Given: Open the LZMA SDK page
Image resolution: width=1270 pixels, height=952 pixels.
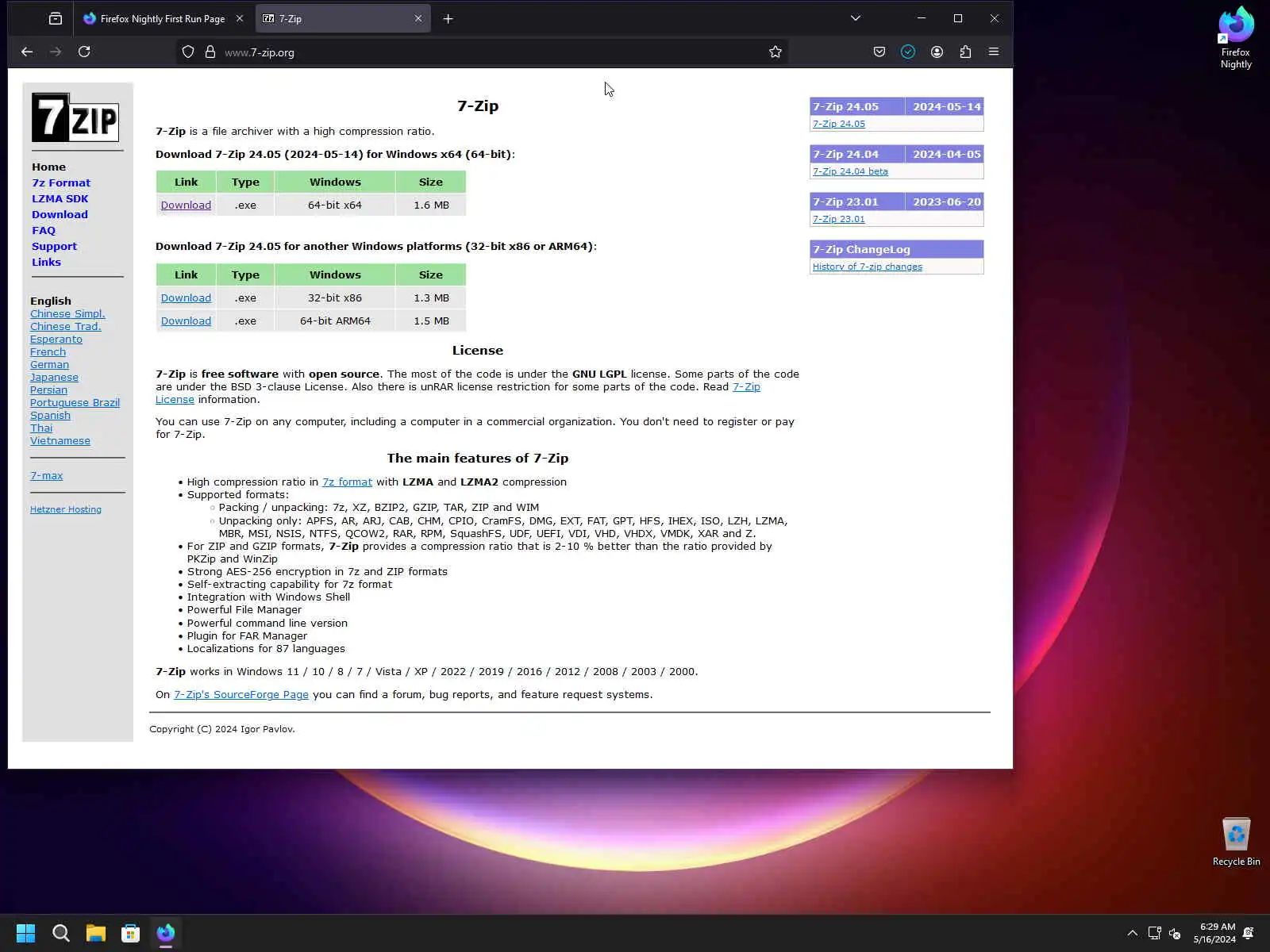Looking at the screenshot, I should point(60,198).
